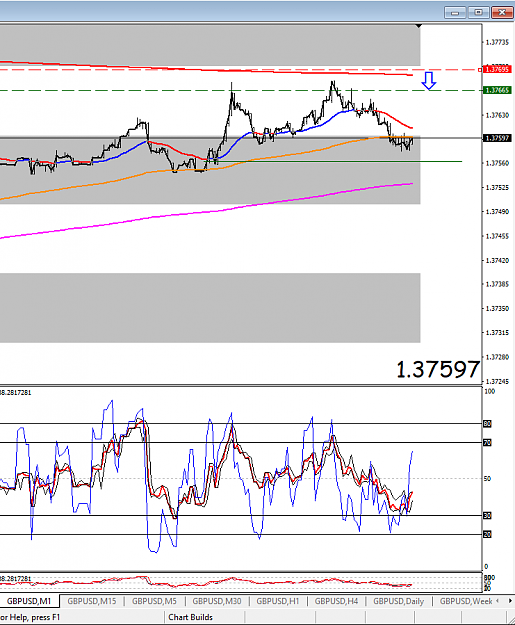This screenshot has width=515, height=625.
Task: Click the oscillator level 30 label
Action: coord(487,515)
